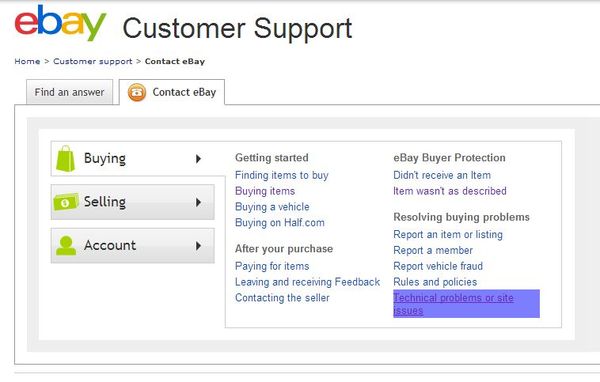Screen dimensions: 600x382
Task: Go to Home in the breadcrumb
Action: click(27, 61)
